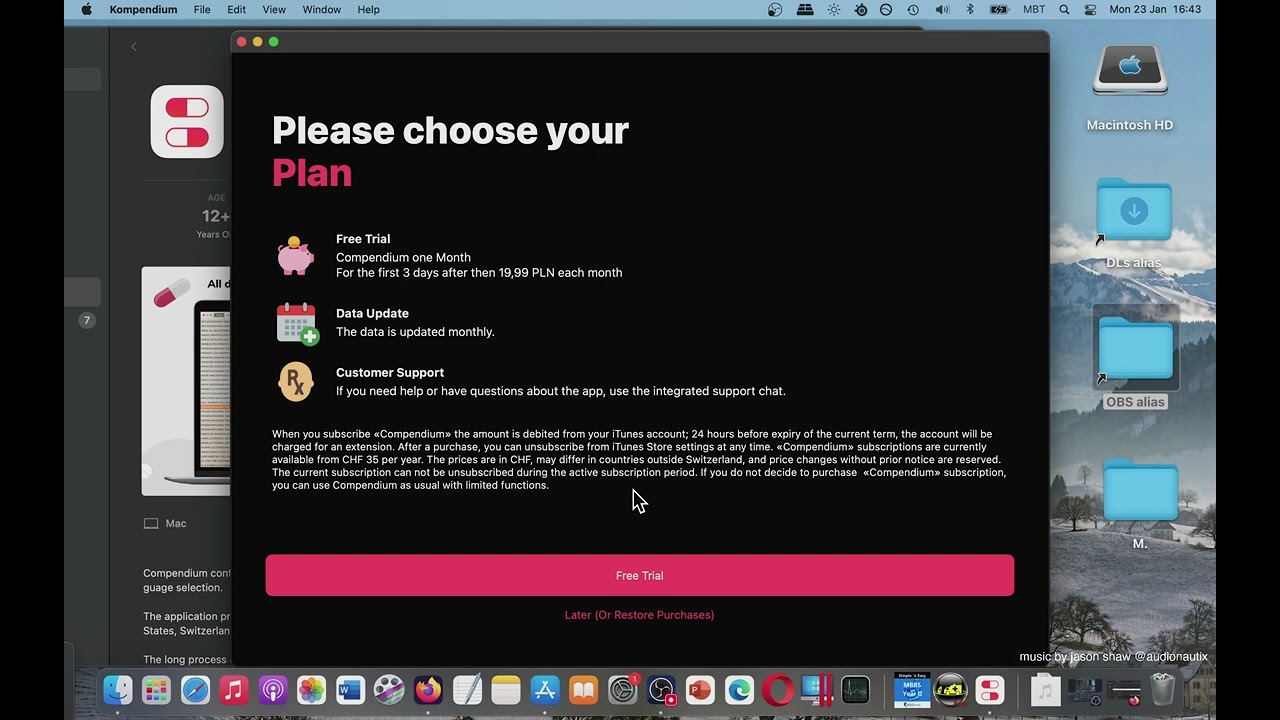Open the Edit menu
Viewport: 1280px width, 720px height.
click(236, 9)
